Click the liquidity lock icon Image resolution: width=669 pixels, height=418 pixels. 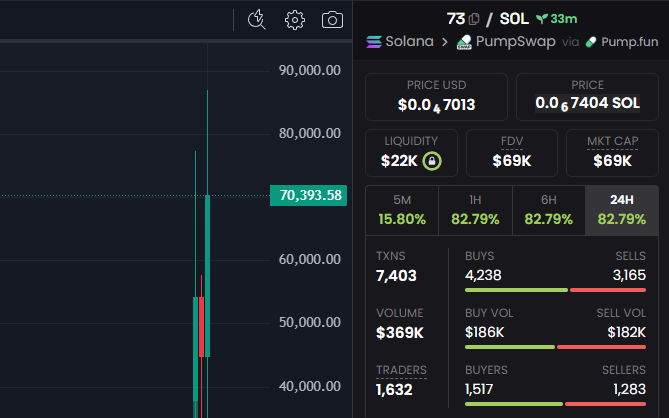point(432,161)
